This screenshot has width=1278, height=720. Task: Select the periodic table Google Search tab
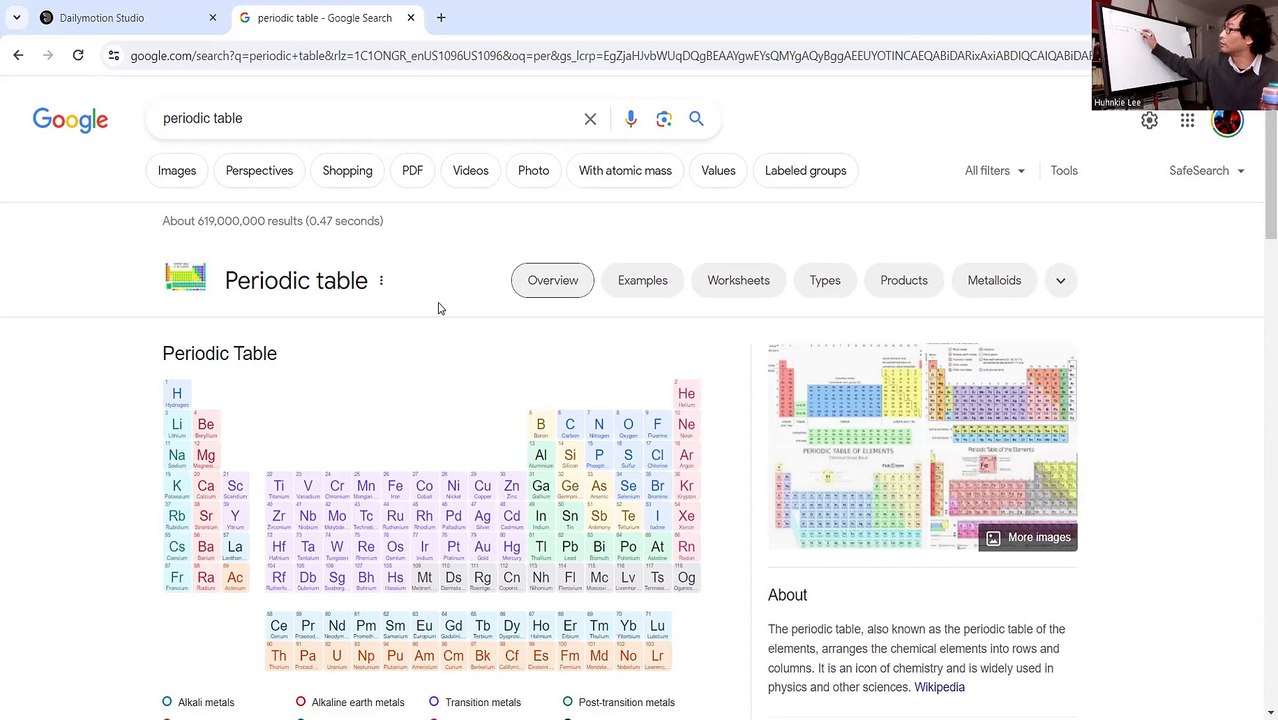point(327,17)
